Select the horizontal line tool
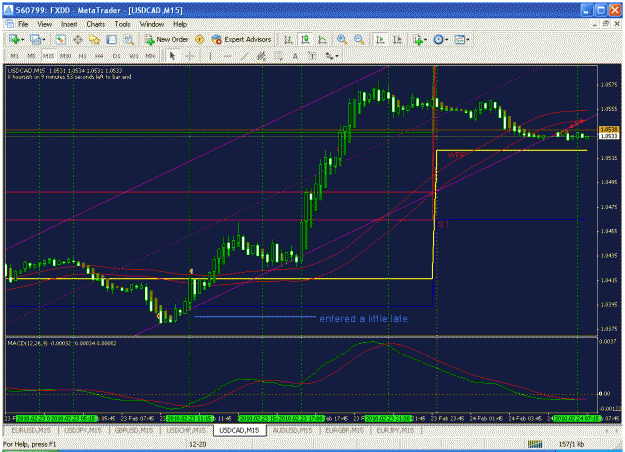This screenshot has height=452, width=625. (228, 56)
